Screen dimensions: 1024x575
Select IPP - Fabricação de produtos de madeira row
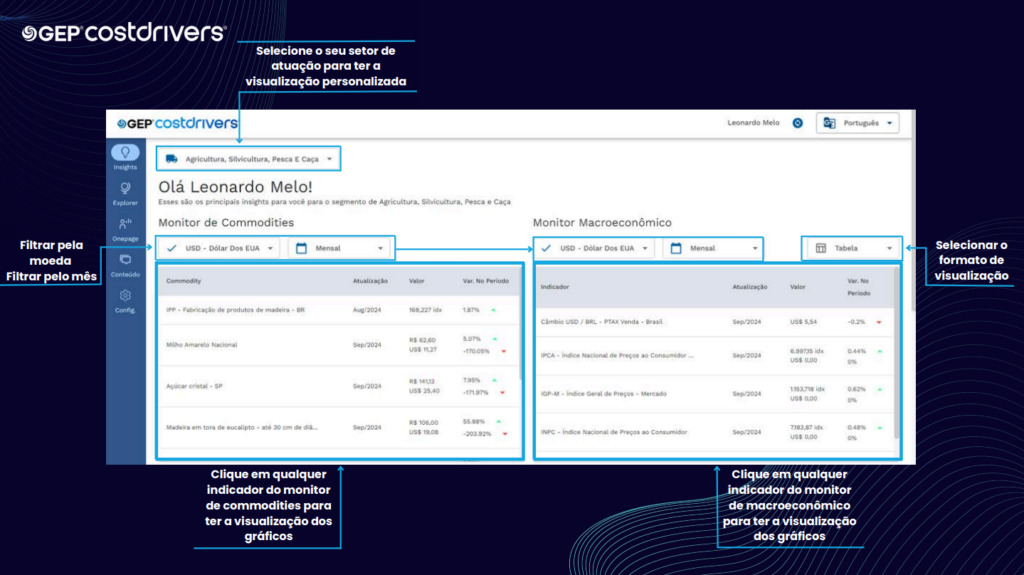coord(339,310)
